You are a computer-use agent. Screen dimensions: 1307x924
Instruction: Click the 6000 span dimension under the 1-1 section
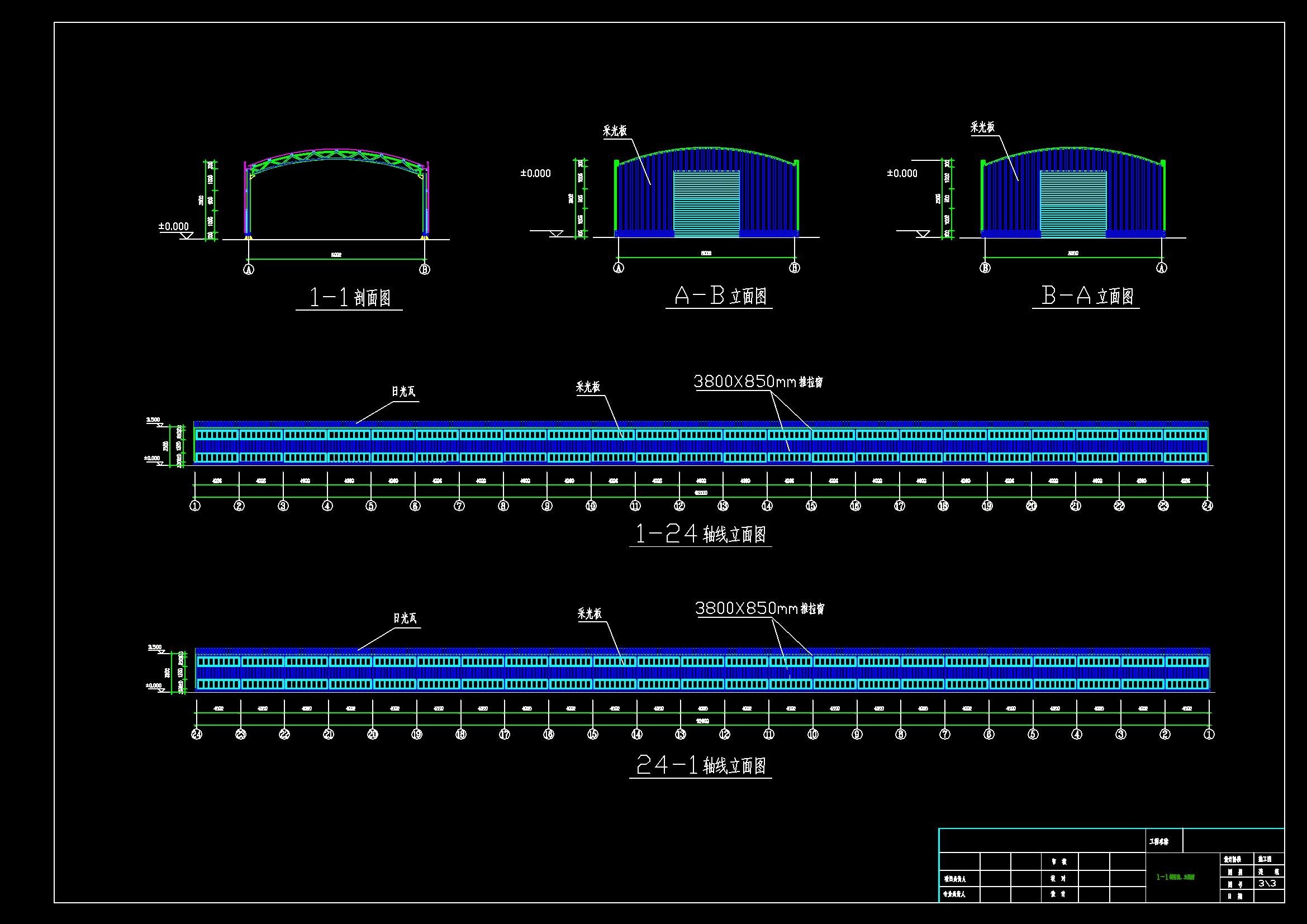336,255
